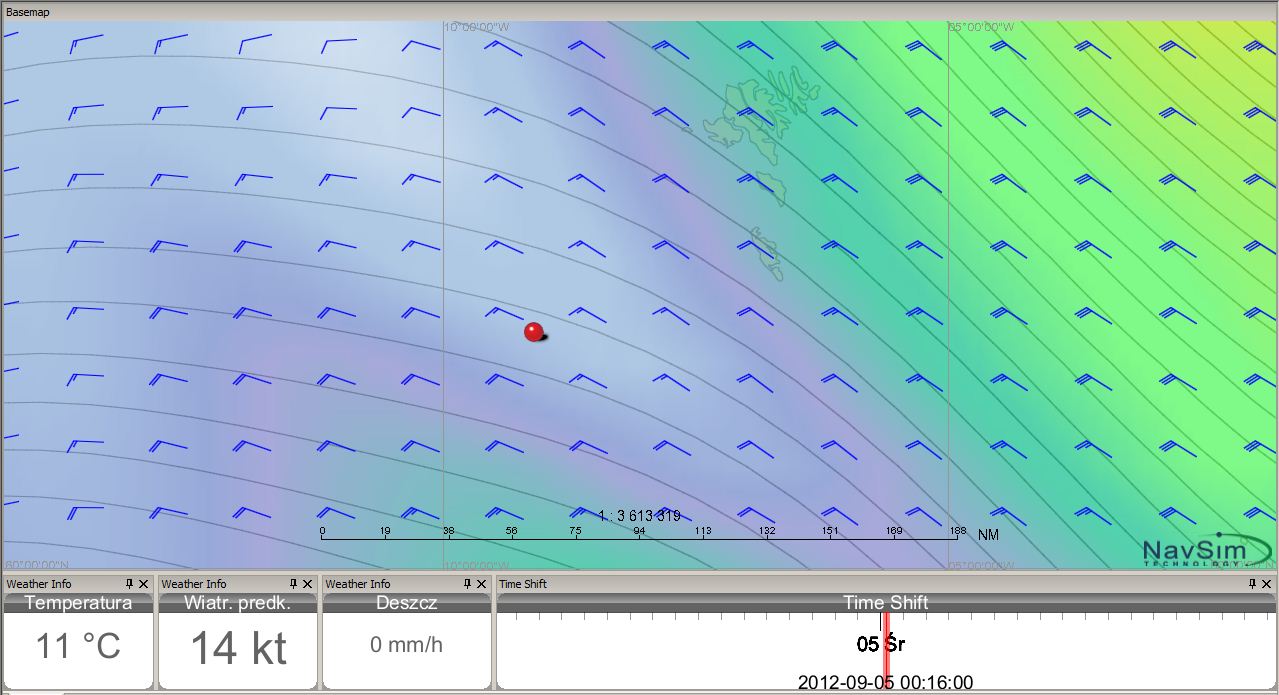Pin the Deszcz Weather Info panel
The height and width of the screenshot is (695, 1279).
[468, 584]
